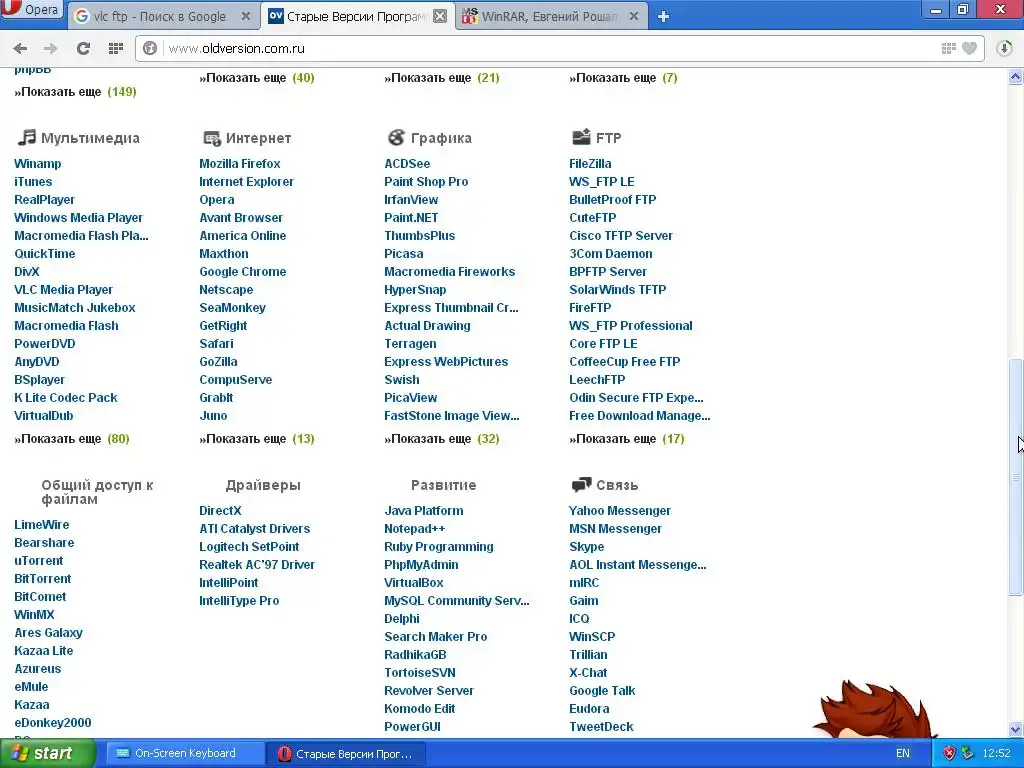The width and height of the screenshot is (1024, 768).
Task: Open the TweetDeck link
Action: coord(601,726)
